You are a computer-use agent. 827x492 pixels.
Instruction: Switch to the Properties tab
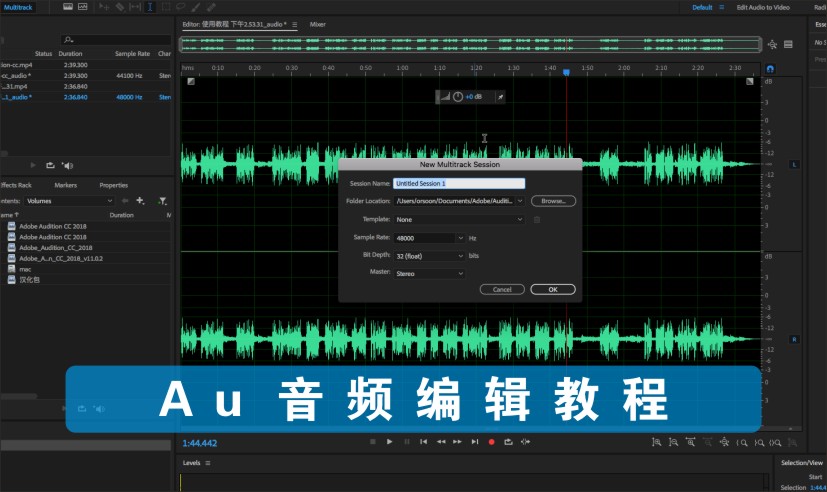pyautogui.click(x=113, y=185)
